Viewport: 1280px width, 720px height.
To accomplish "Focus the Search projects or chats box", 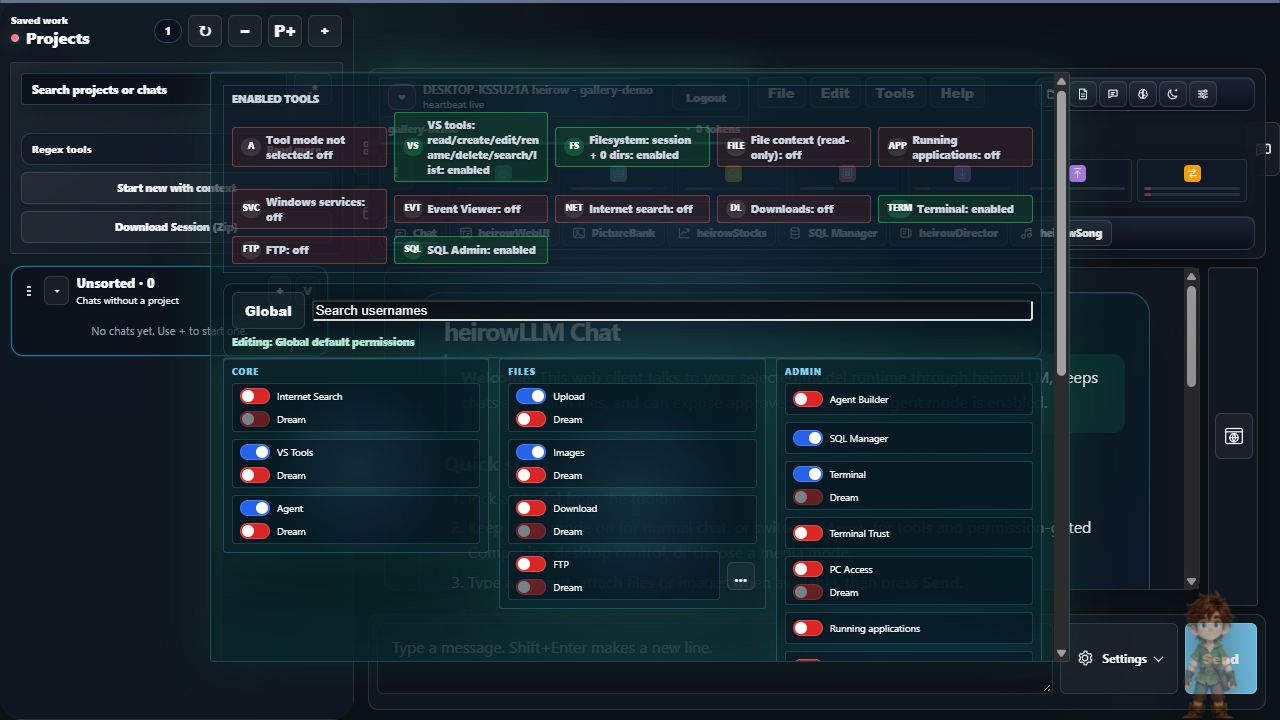I will click(155, 90).
